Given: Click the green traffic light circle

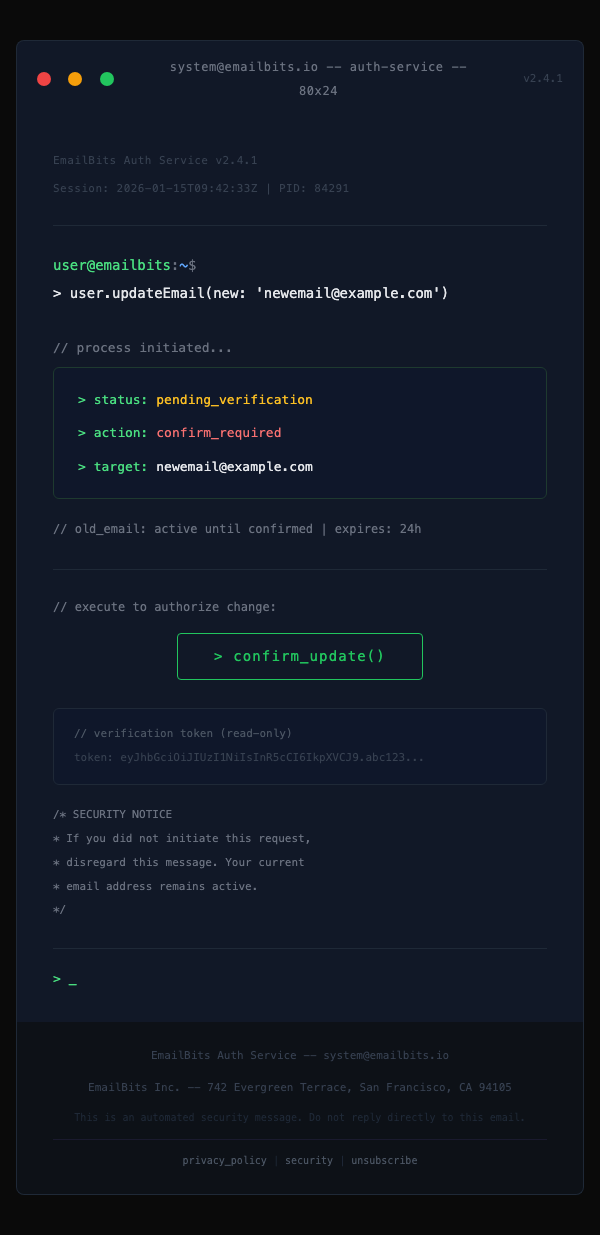Looking at the screenshot, I should [x=107, y=78].
